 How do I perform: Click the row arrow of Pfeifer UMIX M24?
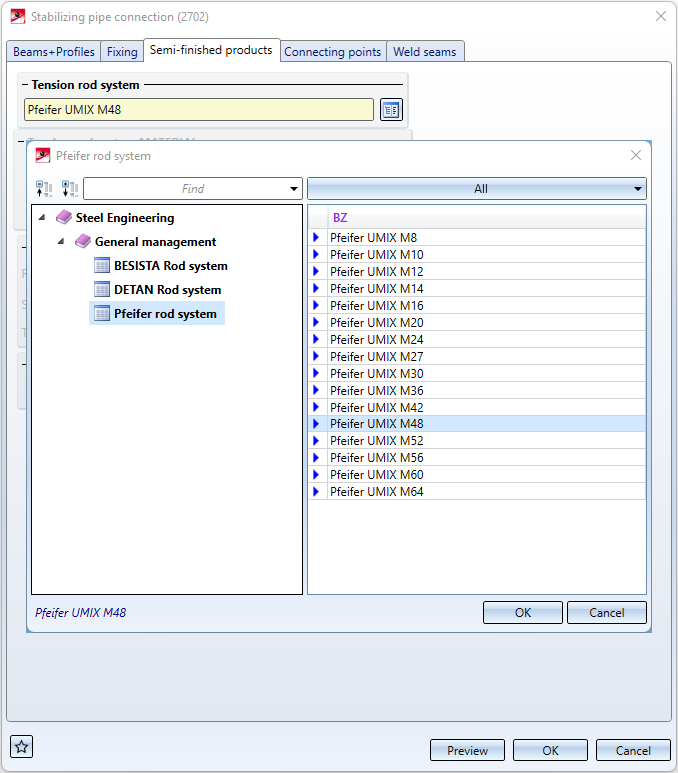pyautogui.click(x=317, y=339)
